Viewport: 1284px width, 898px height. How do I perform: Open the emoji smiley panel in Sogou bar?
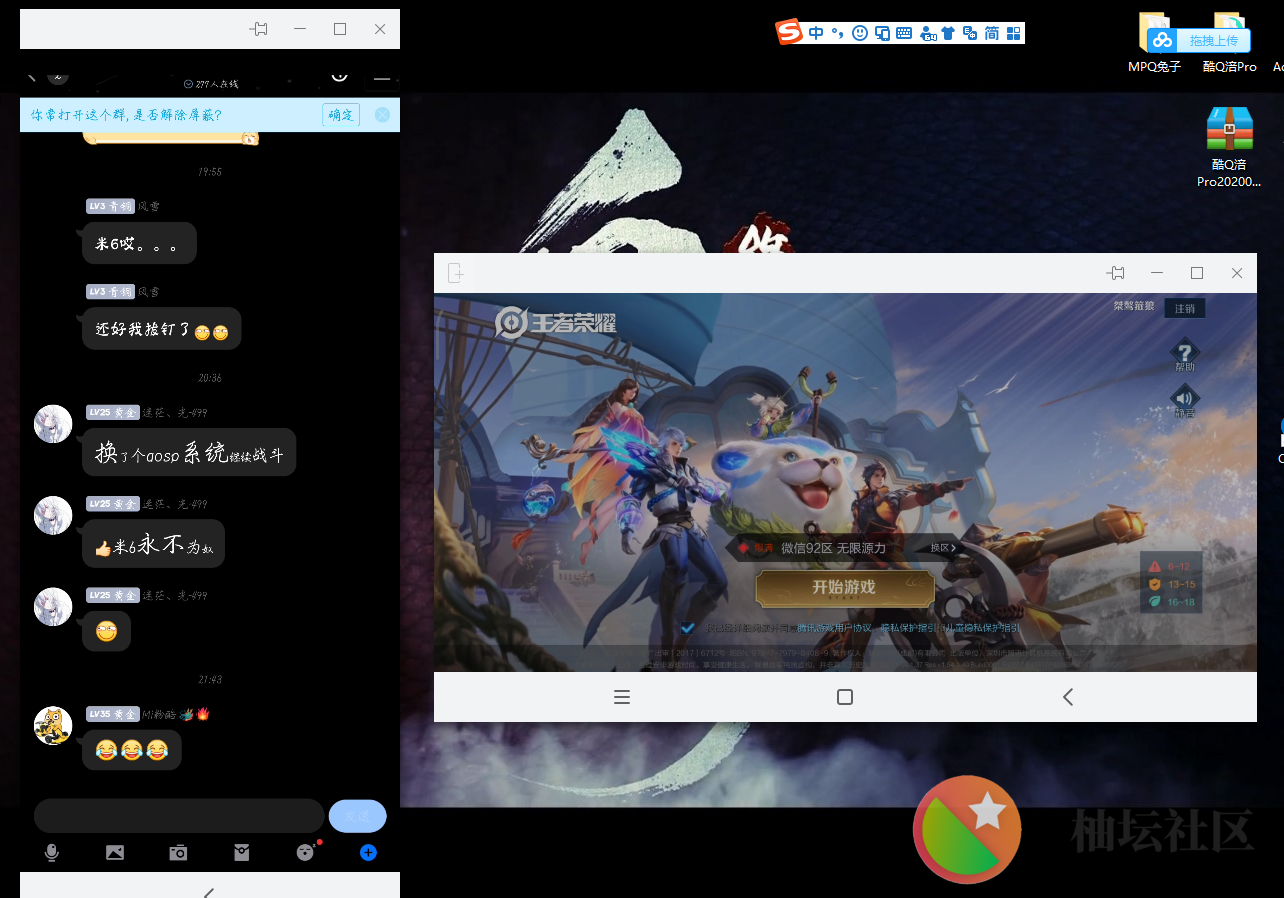860,33
